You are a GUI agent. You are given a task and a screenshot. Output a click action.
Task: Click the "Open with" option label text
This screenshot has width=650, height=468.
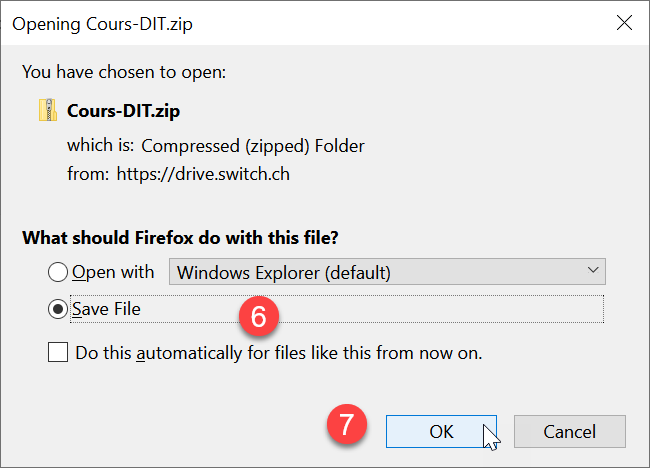[x=114, y=272]
